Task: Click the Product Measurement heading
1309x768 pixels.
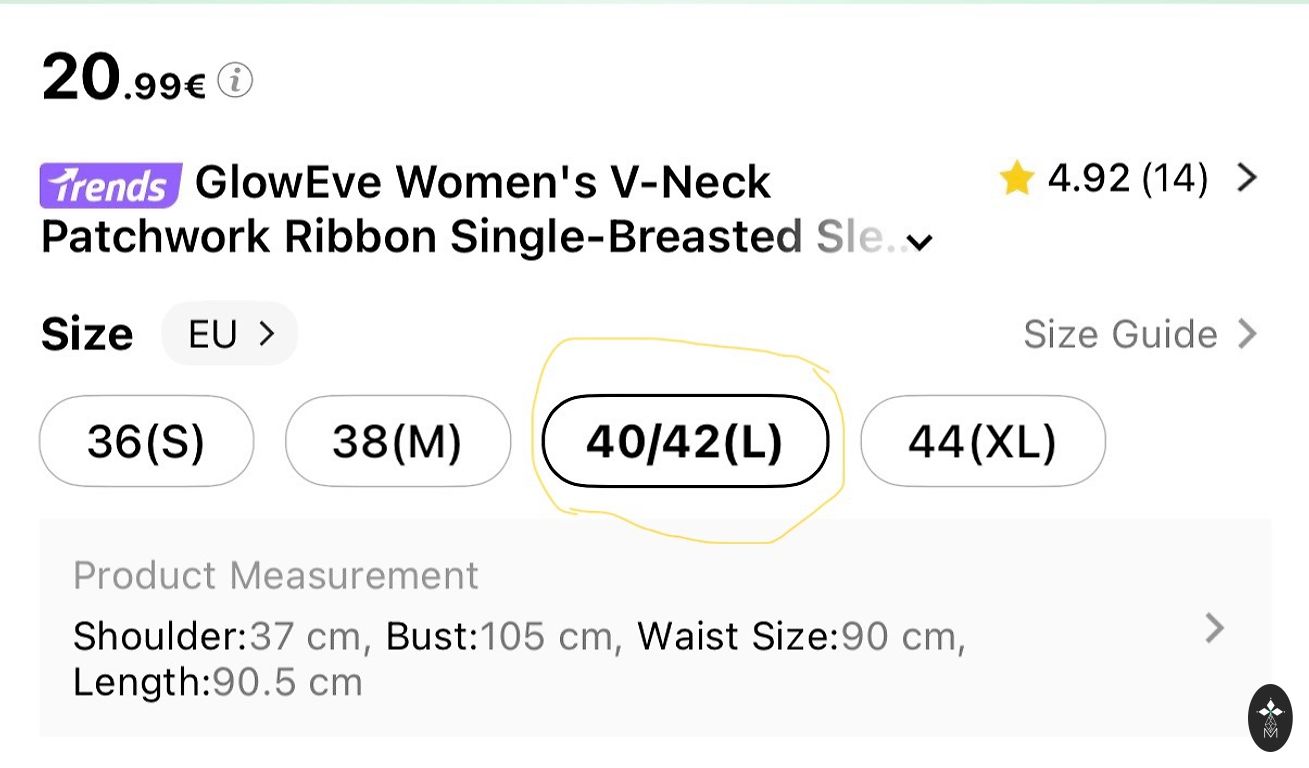Action: click(275, 575)
